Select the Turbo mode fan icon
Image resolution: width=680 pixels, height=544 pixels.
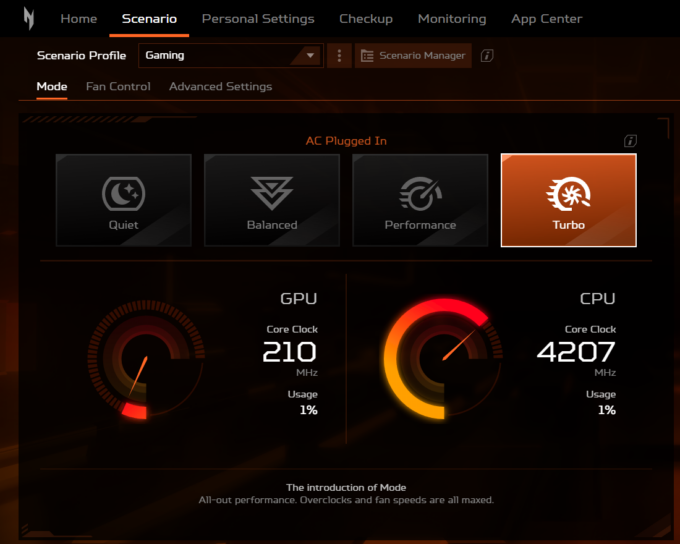point(568,192)
